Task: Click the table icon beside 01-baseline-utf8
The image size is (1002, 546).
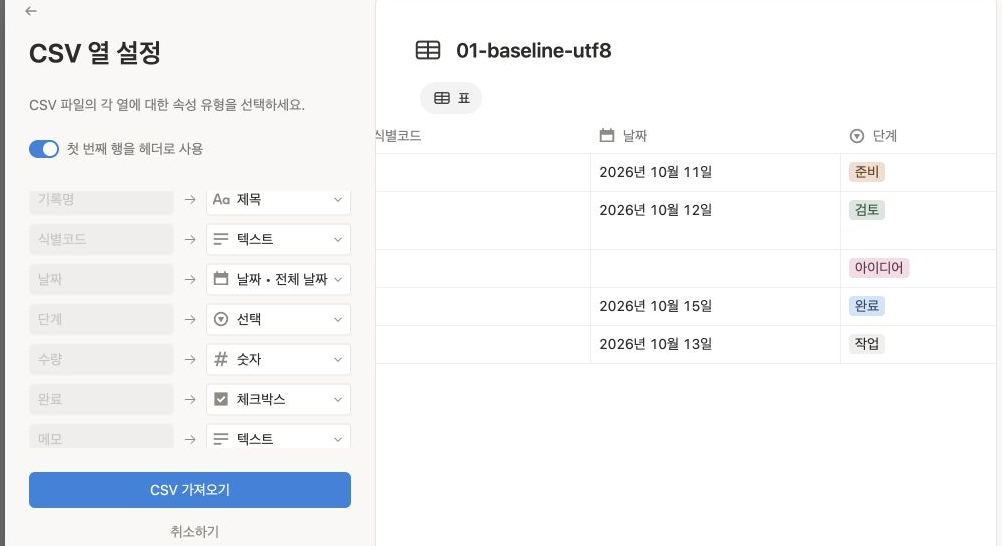Action: click(428, 50)
